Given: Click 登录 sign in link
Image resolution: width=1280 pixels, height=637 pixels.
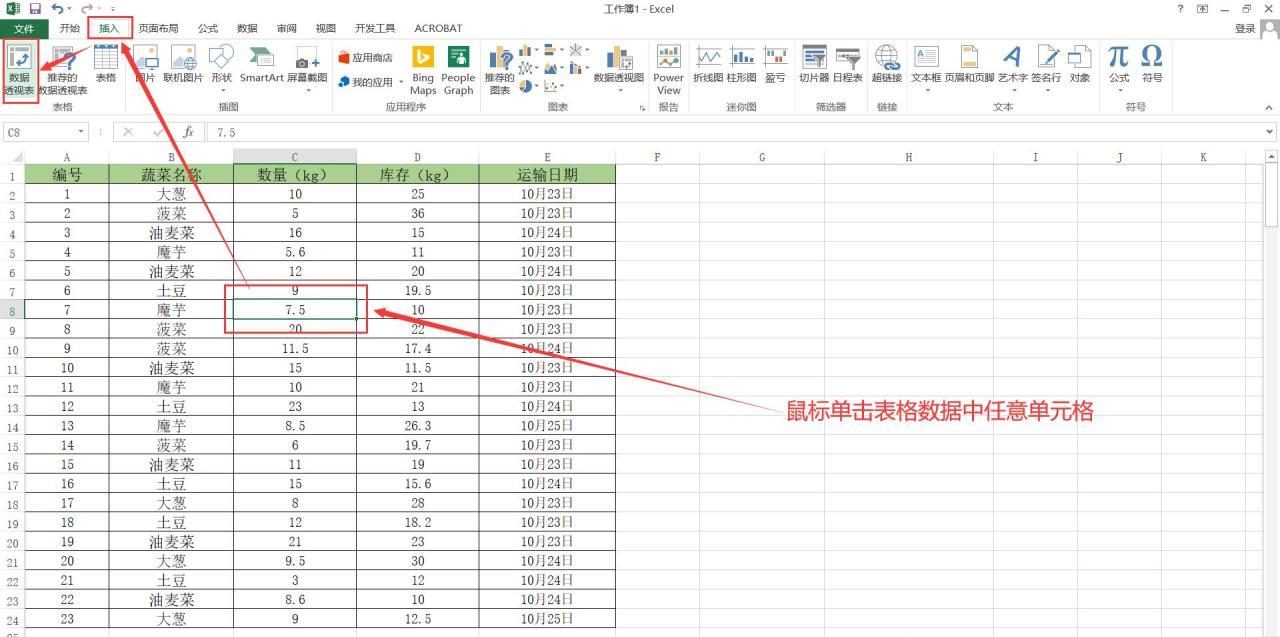Looking at the screenshot, I should point(1245,28).
